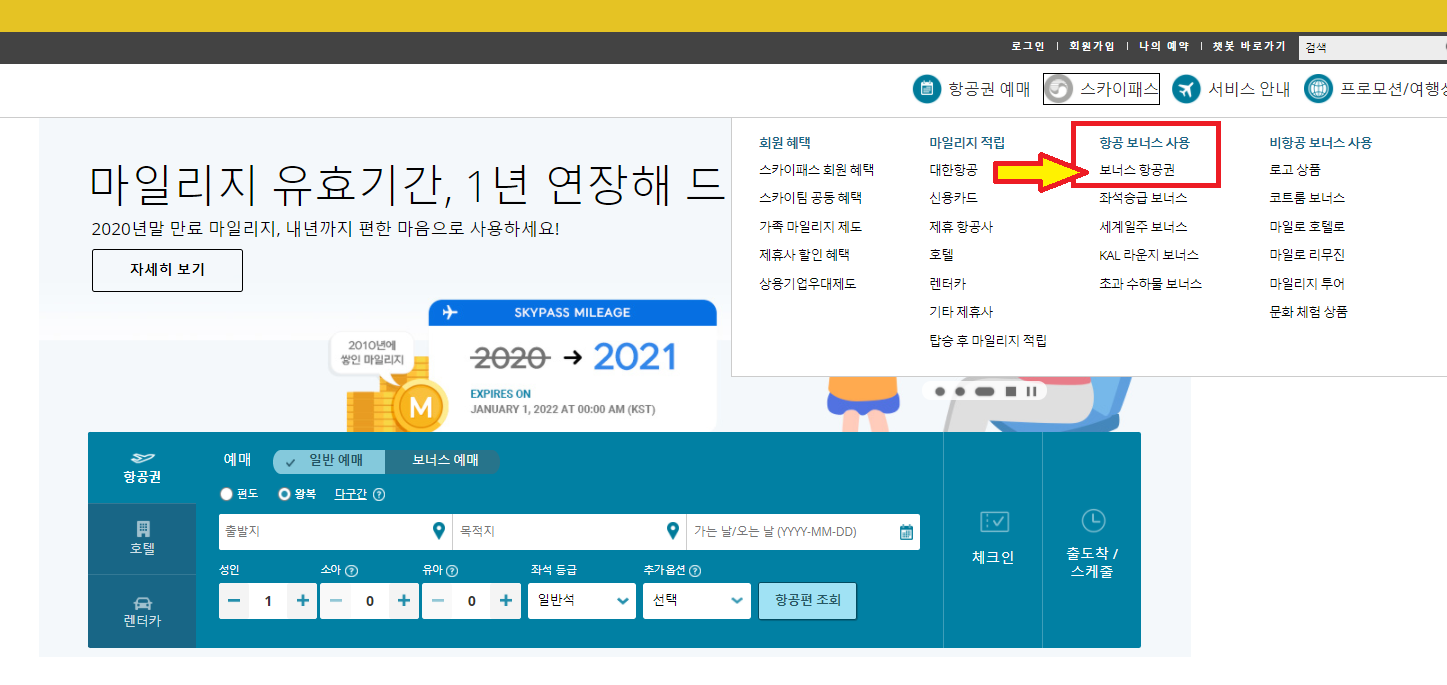The height and width of the screenshot is (685, 1447).
Task: Click the 서비스 안내 airplane icon
Action: click(x=1186, y=89)
